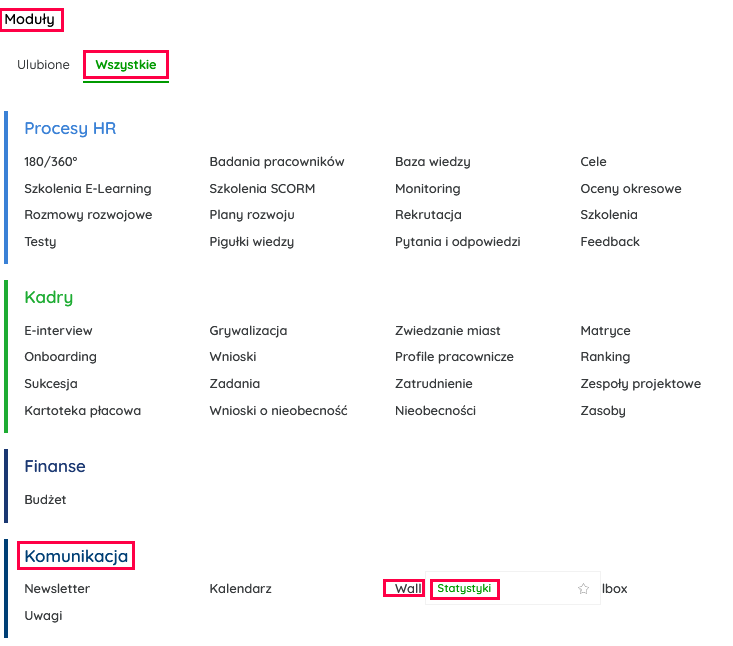The image size is (733, 646).
Task: Open Badania pracowników module
Action: pos(276,162)
